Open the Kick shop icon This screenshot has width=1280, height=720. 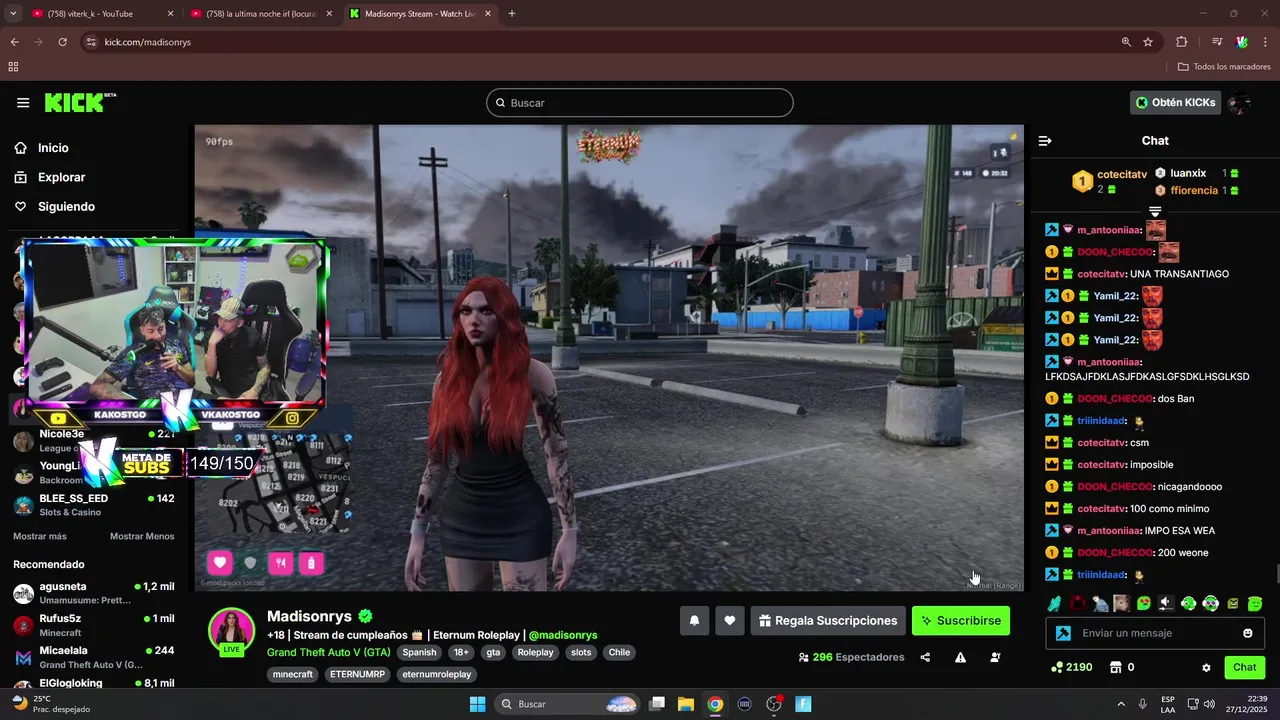(1116, 667)
